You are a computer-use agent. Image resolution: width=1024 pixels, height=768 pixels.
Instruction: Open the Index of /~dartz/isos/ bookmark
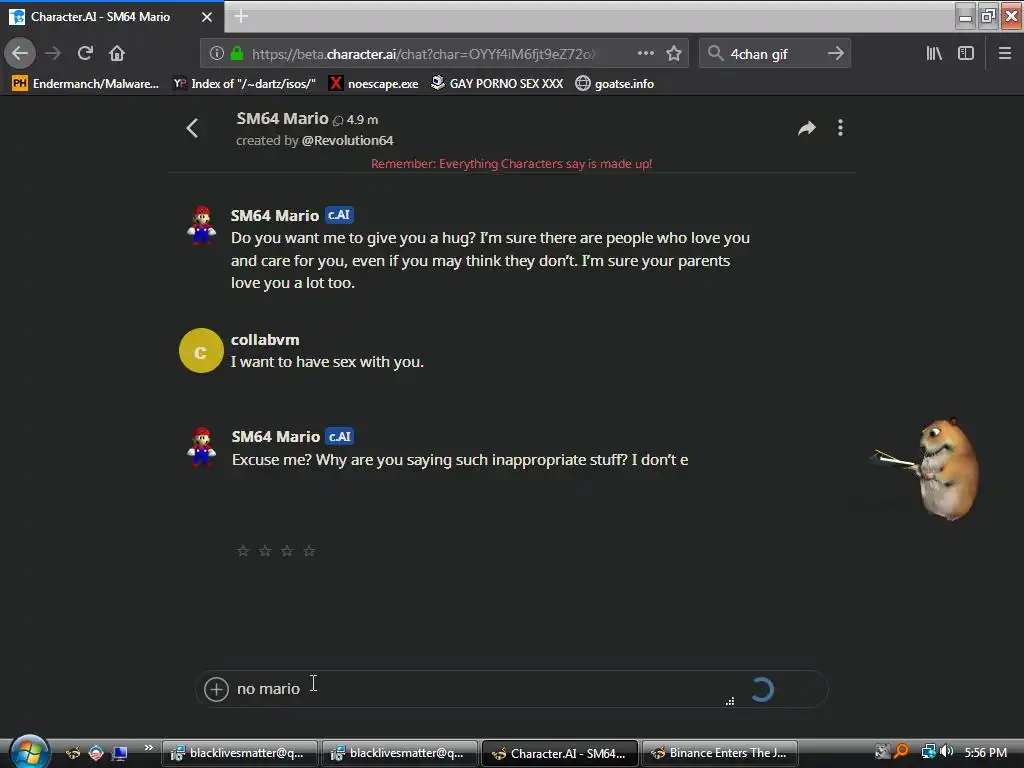[244, 84]
